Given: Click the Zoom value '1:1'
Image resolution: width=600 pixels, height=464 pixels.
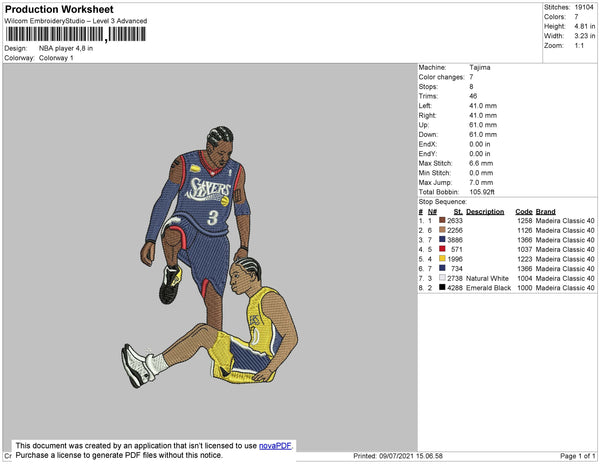Looking at the screenshot, I should (x=579, y=46).
